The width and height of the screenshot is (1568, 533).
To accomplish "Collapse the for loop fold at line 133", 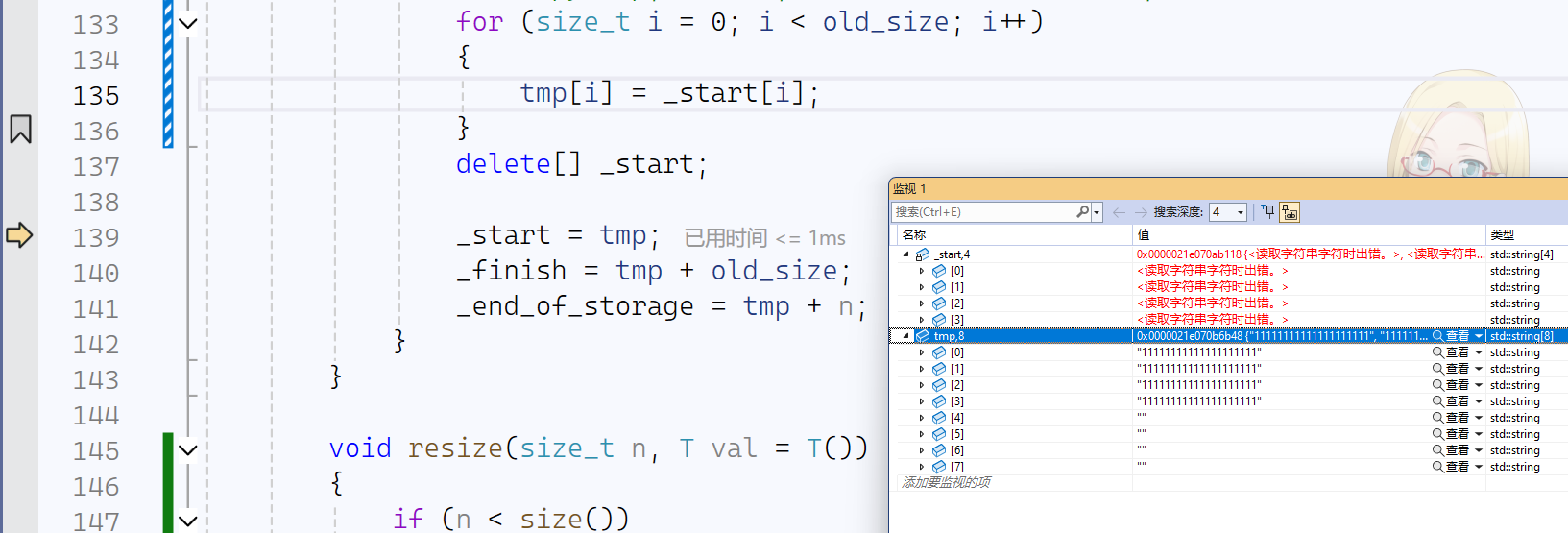I will point(188,23).
